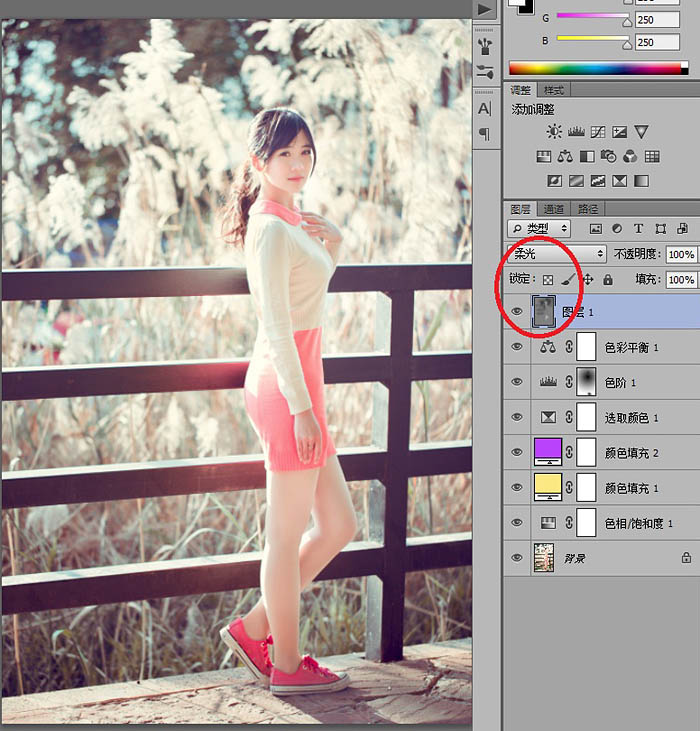Select the 色阶 1 layer
This screenshot has height=731, width=700.
coord(620,383)
